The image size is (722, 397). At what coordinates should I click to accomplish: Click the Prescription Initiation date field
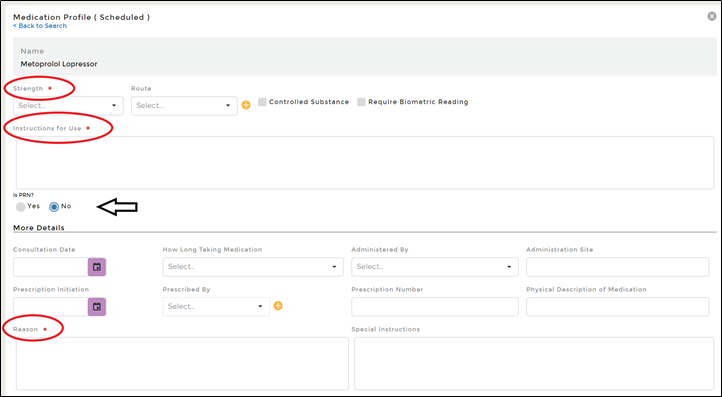click(x=51, y=307)
